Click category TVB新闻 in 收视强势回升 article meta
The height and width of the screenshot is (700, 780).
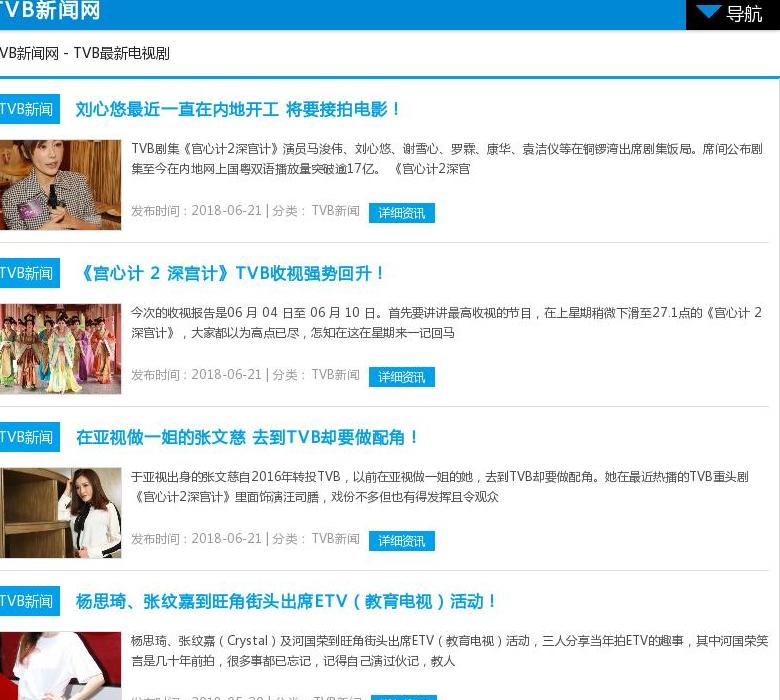point(335,375)
